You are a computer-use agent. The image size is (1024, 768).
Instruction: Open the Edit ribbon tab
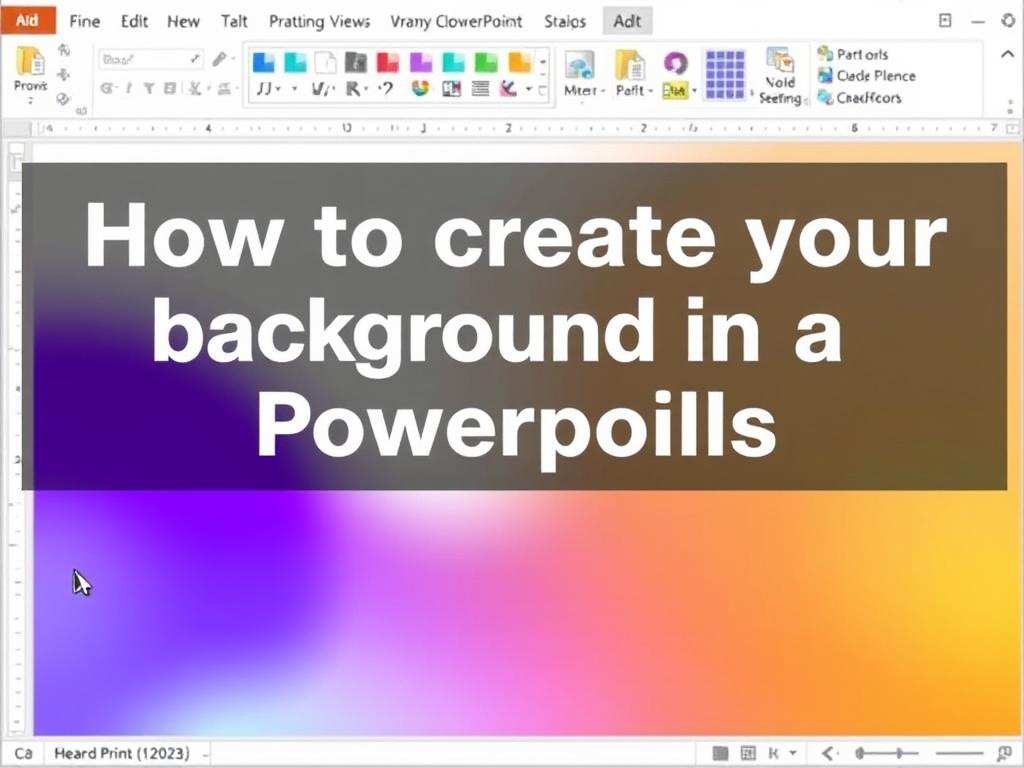point(134,22)
